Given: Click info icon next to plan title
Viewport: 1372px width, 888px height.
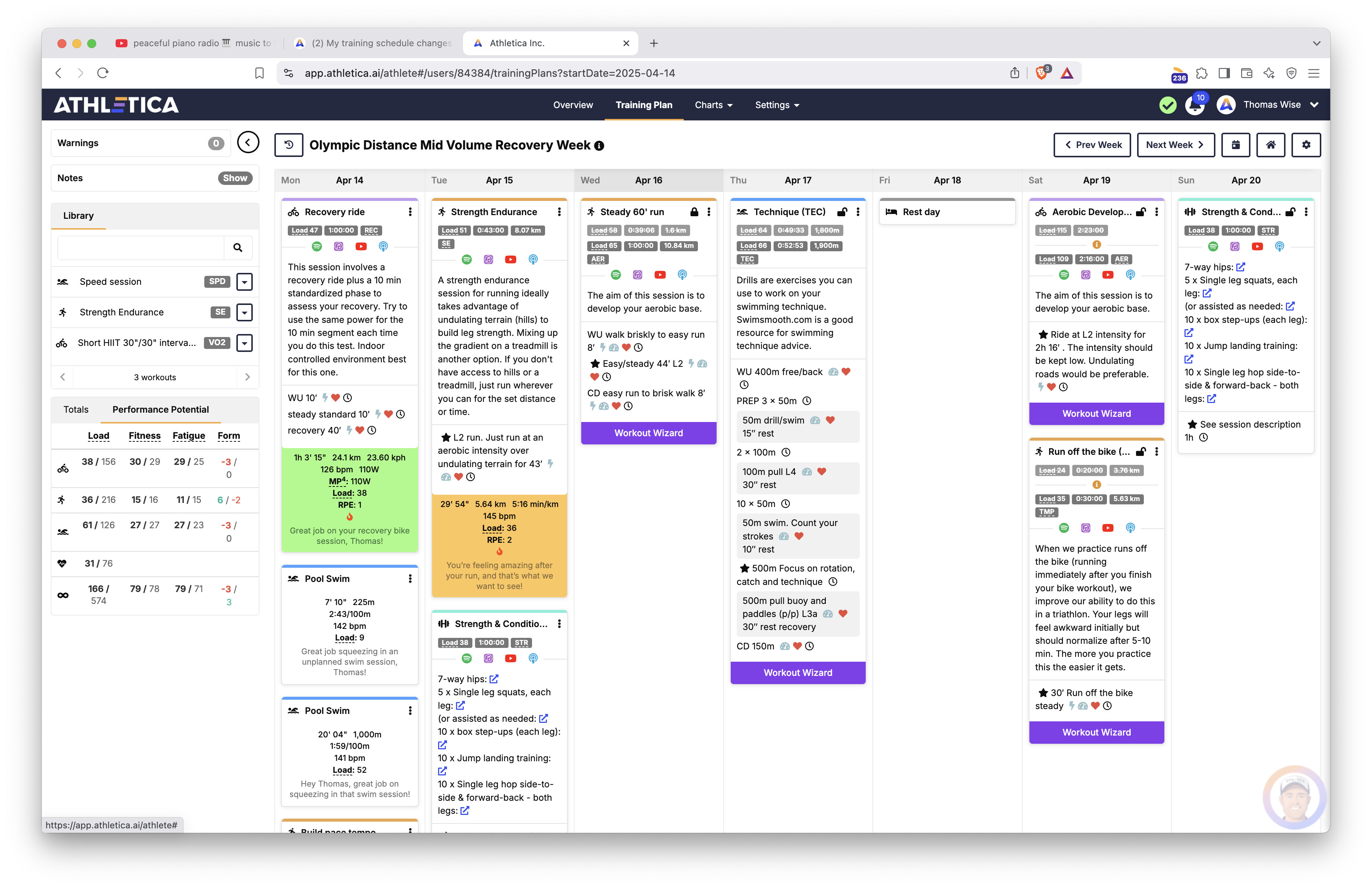Looking at the screenshot, I should click(599, 146).
